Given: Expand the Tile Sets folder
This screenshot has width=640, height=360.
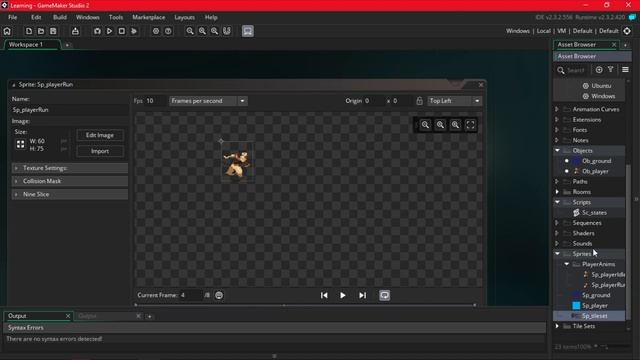Looking at the screenshot, I should click(x=557, y=326).
